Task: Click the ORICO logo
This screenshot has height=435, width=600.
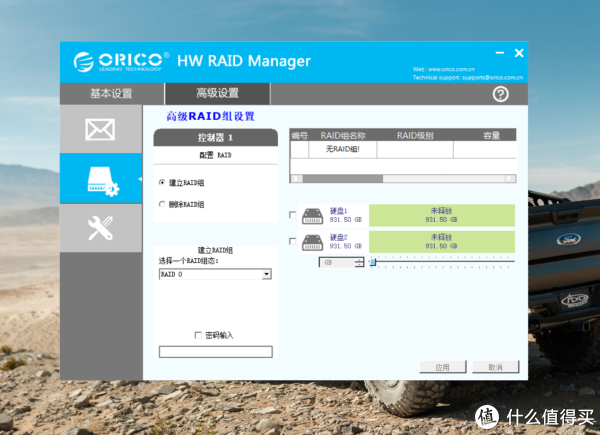Action: (120, 62)
